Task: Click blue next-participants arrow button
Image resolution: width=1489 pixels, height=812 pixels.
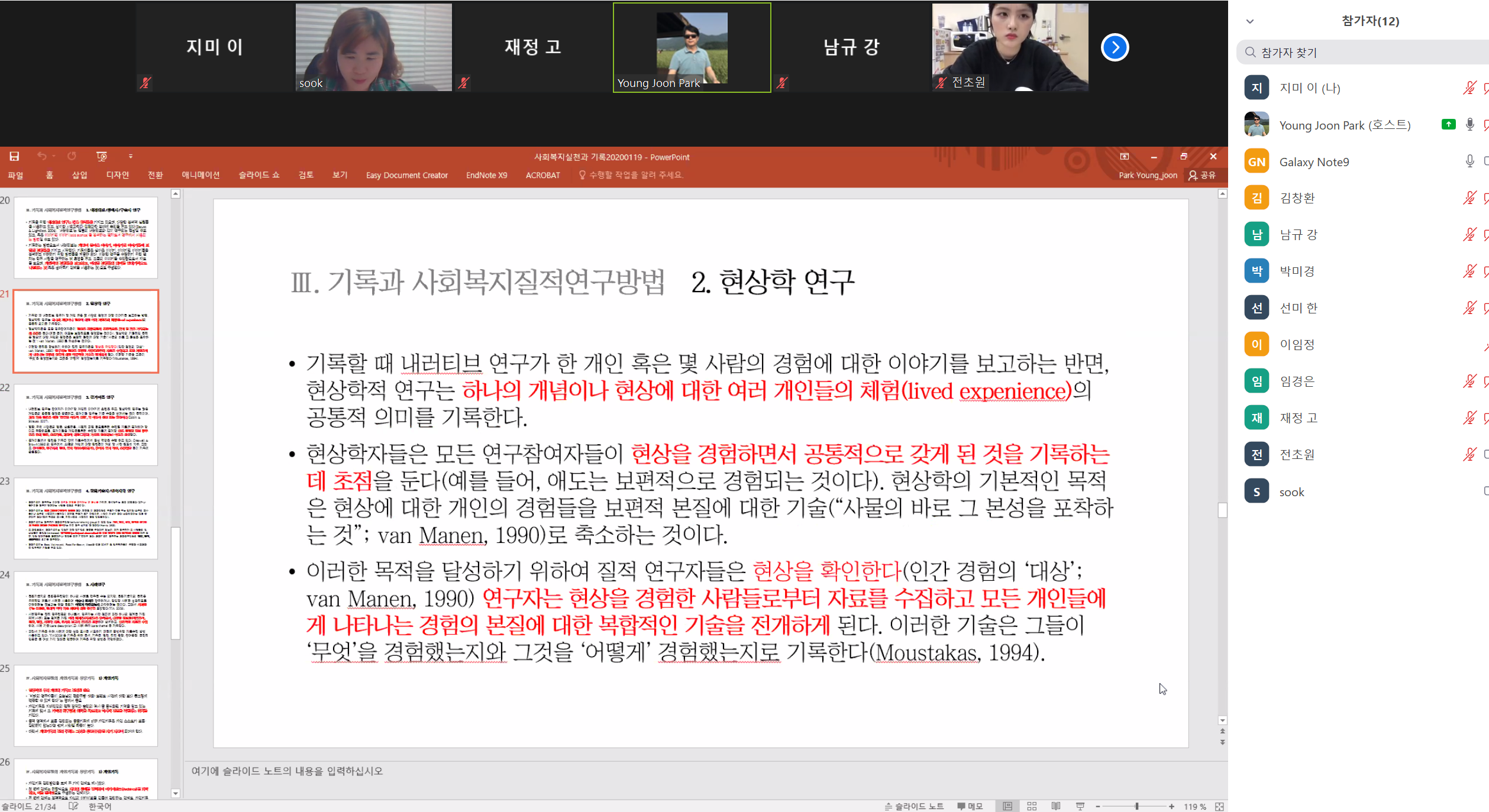Action: pos(1115,47)
